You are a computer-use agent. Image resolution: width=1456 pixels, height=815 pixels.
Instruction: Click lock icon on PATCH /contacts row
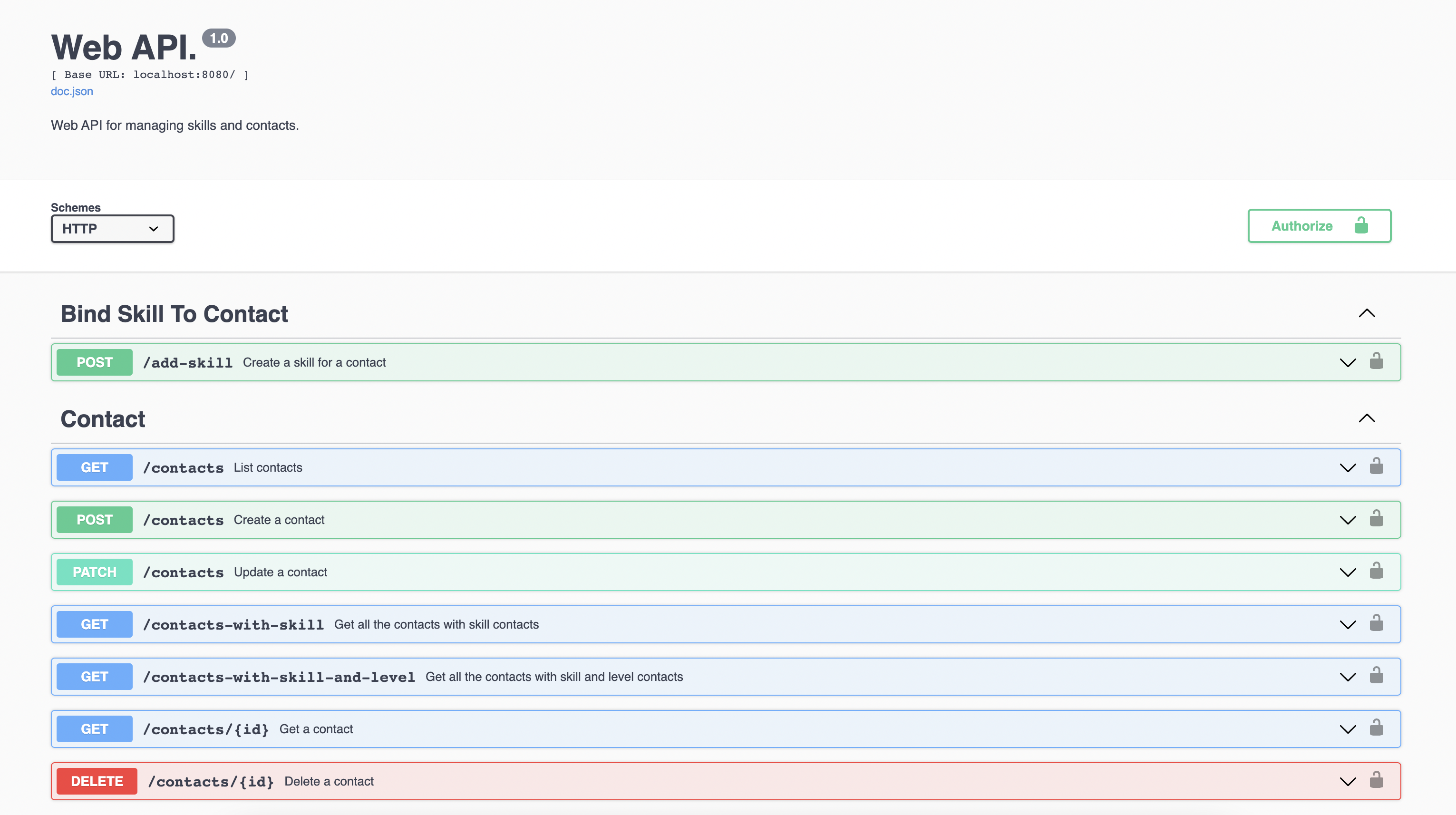tap(1376, 572)
